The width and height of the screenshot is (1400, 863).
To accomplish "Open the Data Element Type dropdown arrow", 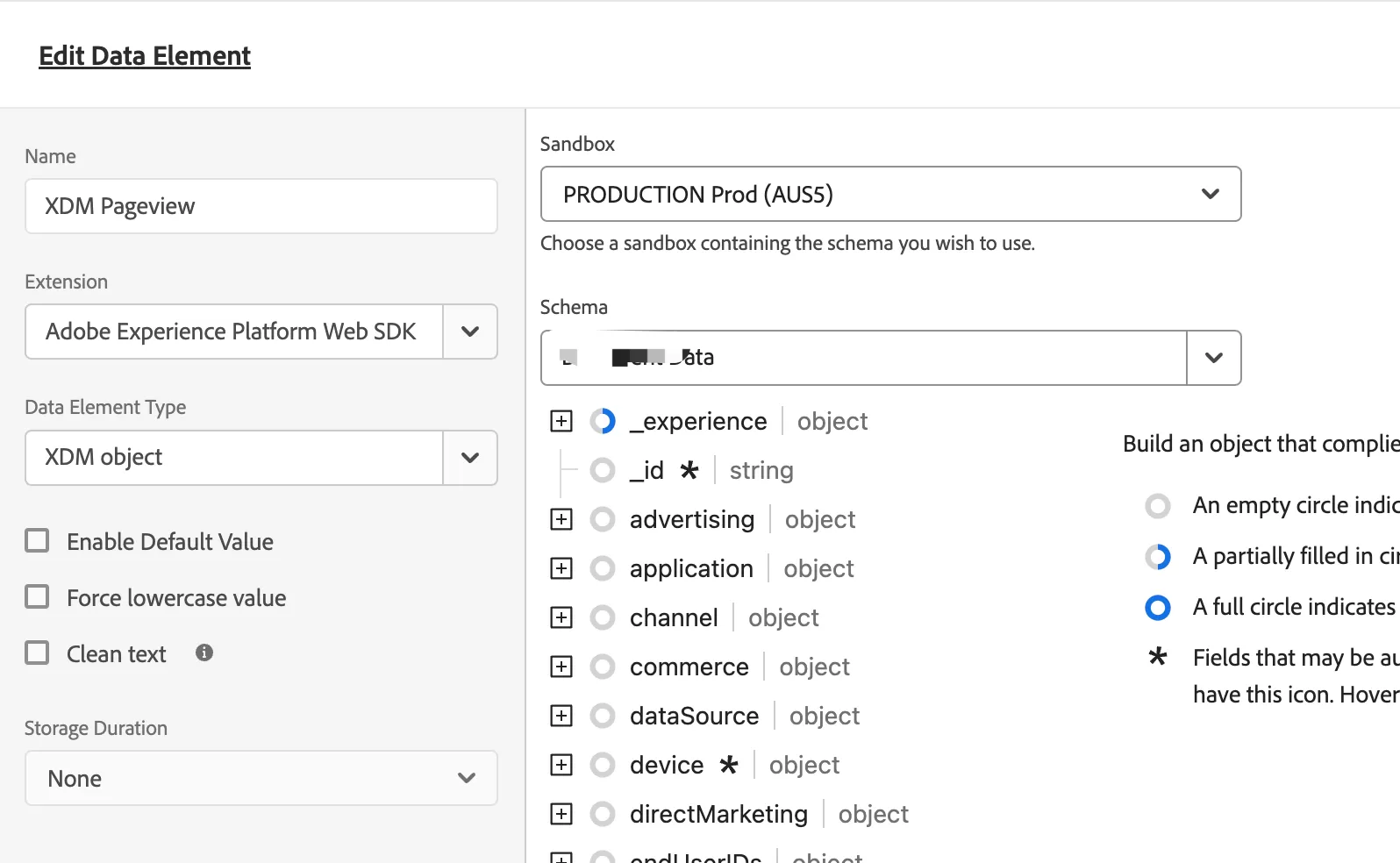I will coord(470,457).
